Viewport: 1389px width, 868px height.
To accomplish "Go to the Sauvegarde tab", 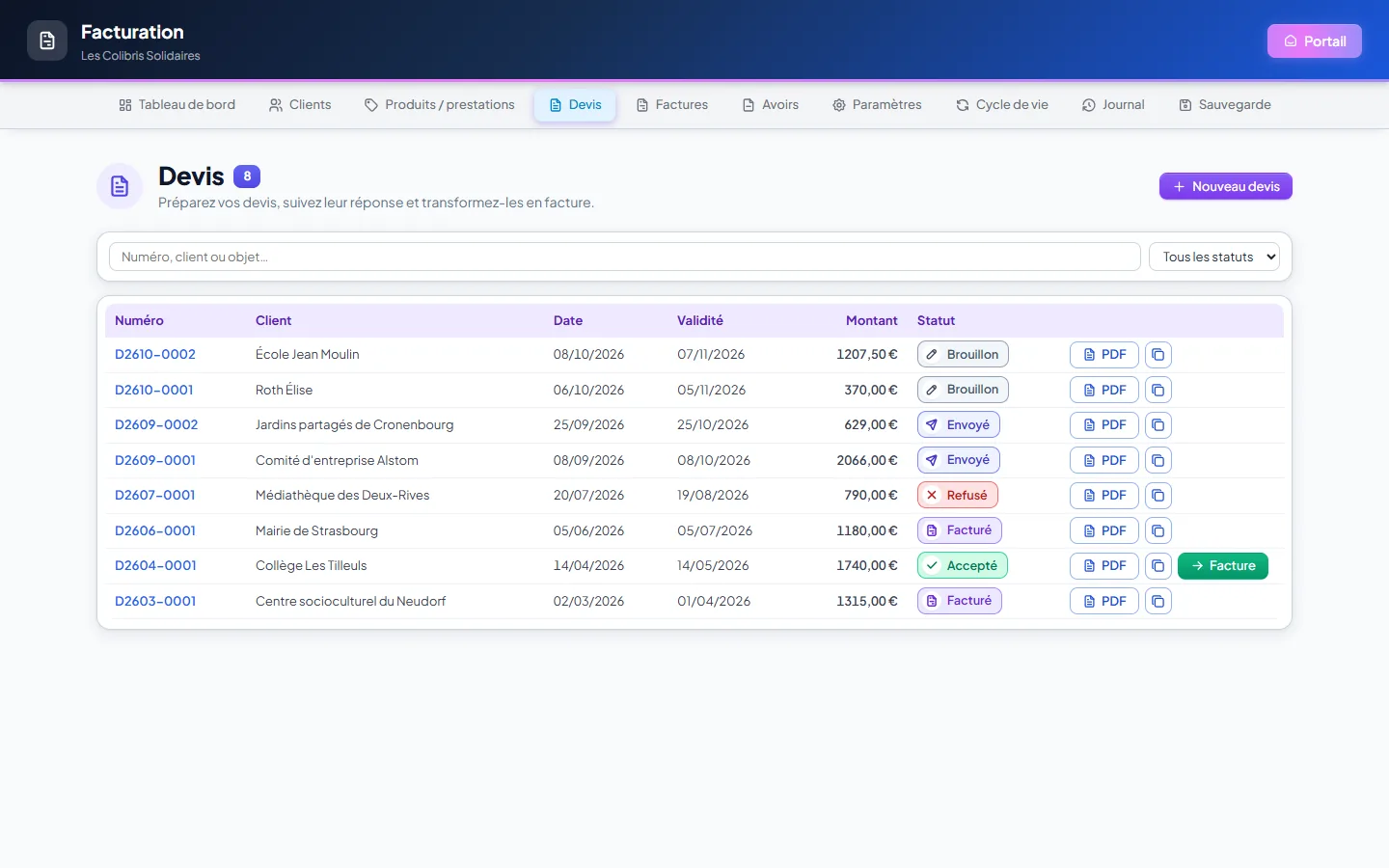I will (1225, 105).
